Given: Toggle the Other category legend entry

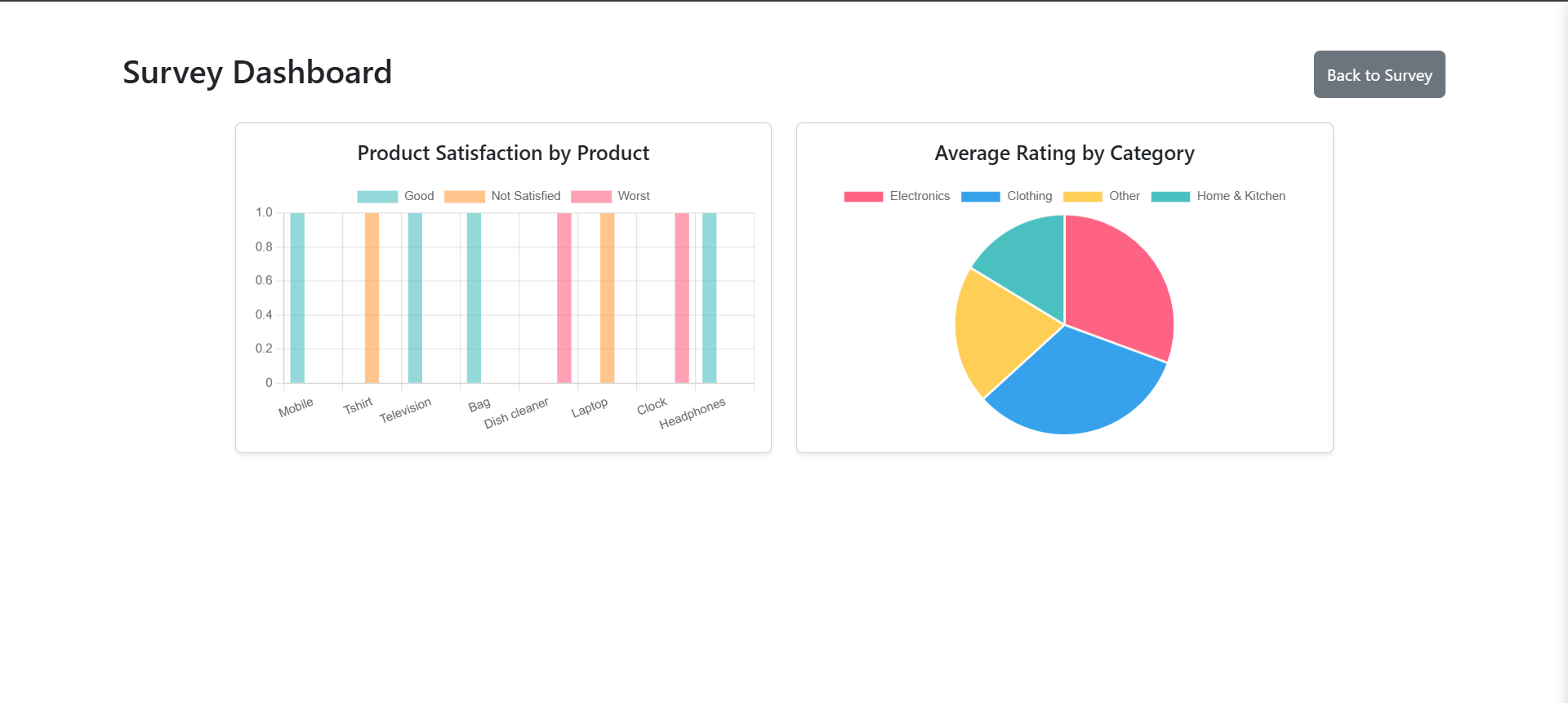Looking at the screenshot, I should point(1101,196).
